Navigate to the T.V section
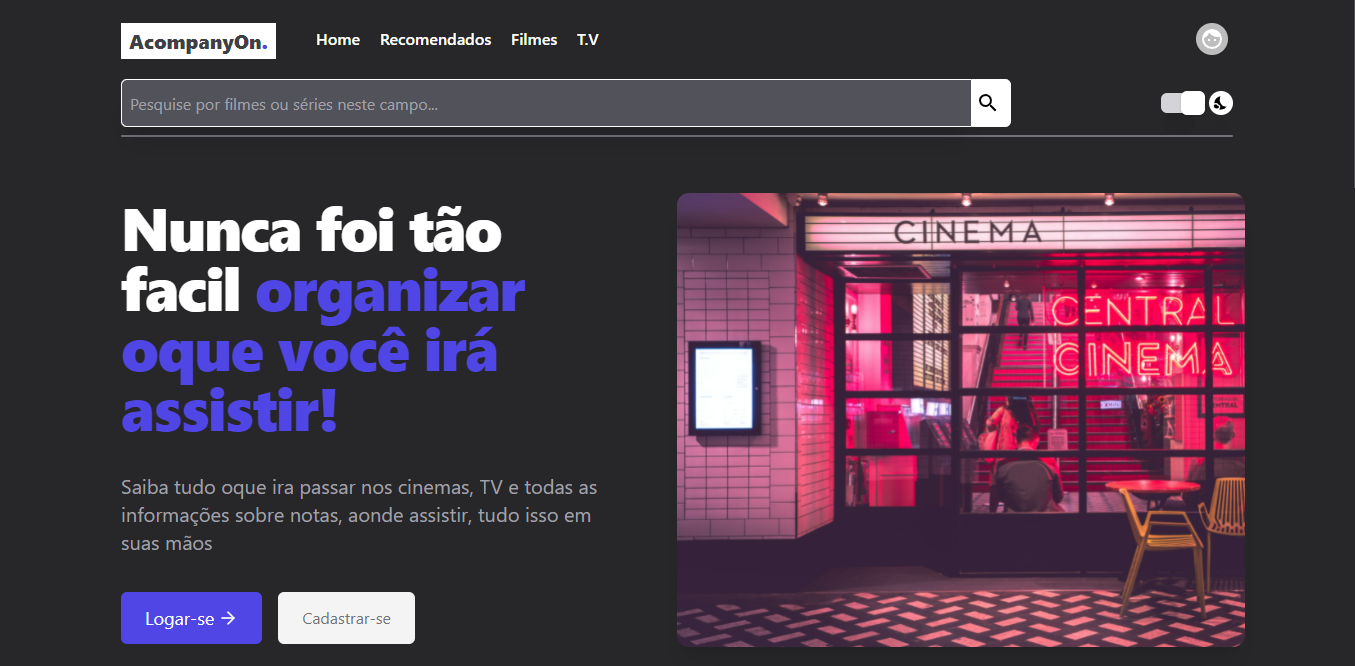Screen dimensions: 1355x666 (587, 40)
